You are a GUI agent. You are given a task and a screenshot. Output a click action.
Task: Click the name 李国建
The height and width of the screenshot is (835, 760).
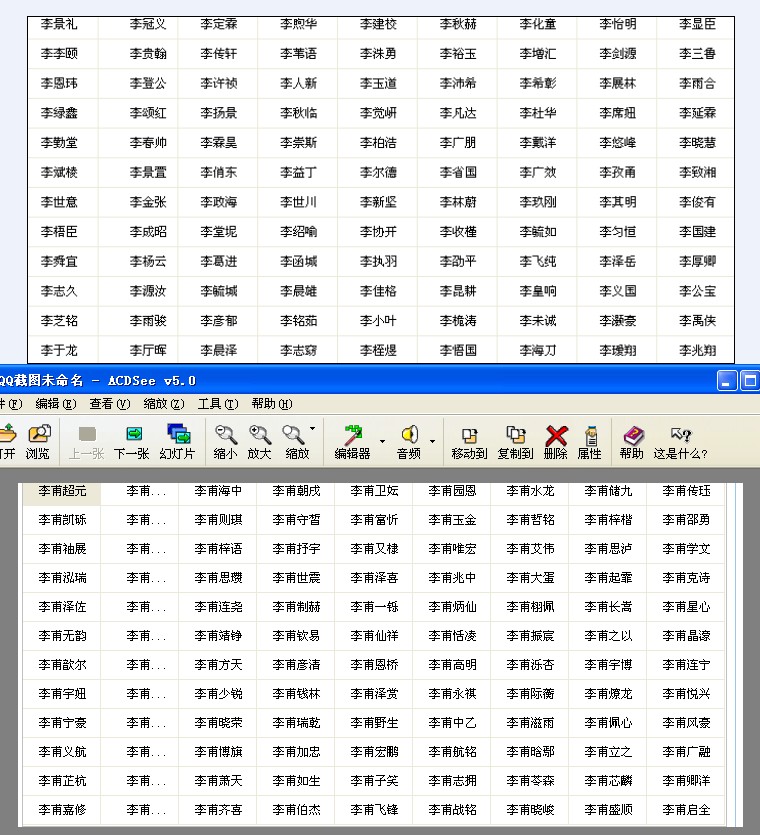click(x=697, y=232)
